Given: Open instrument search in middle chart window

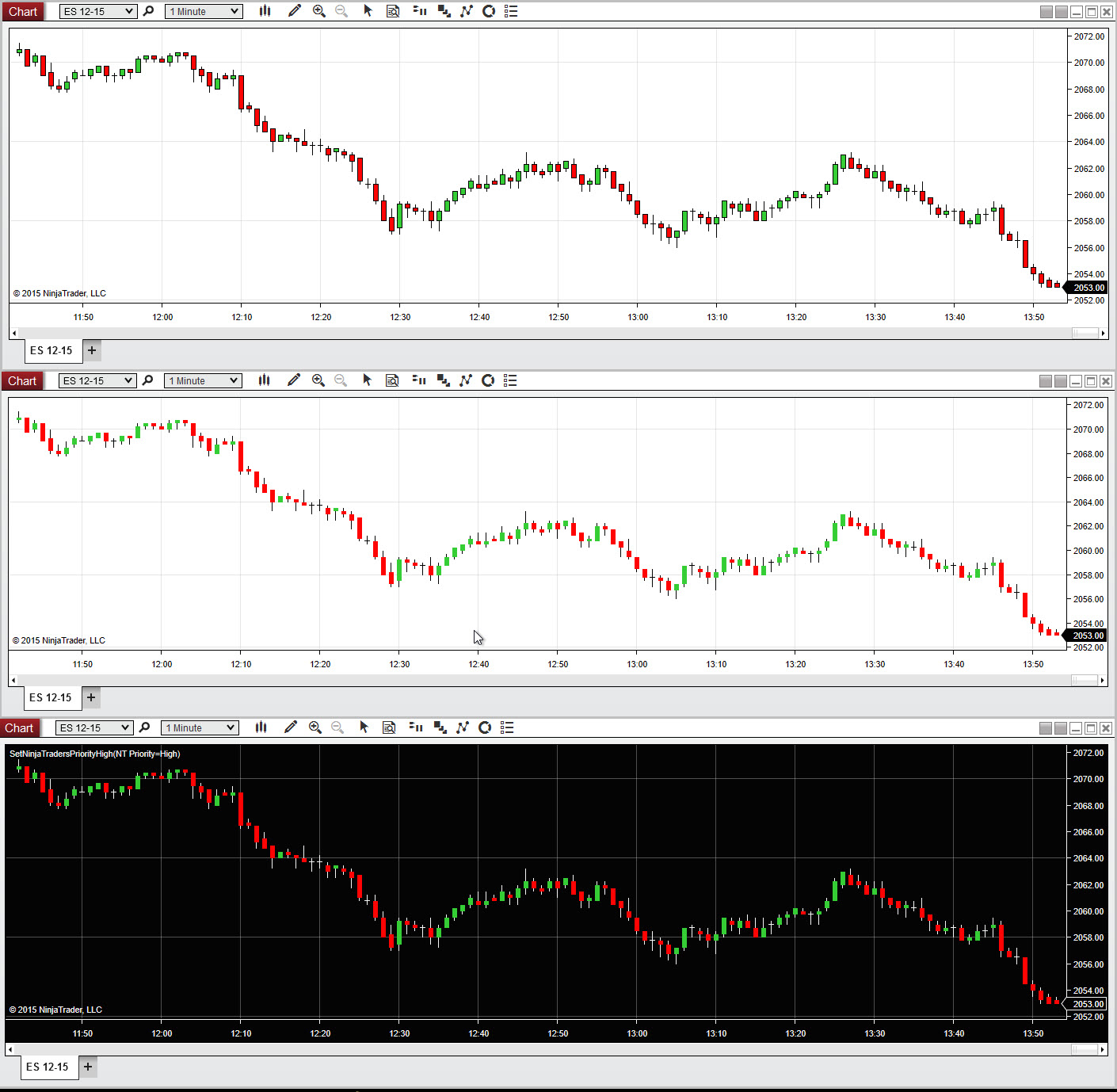Looking at the screenshot, I should [x=147, y=380].
